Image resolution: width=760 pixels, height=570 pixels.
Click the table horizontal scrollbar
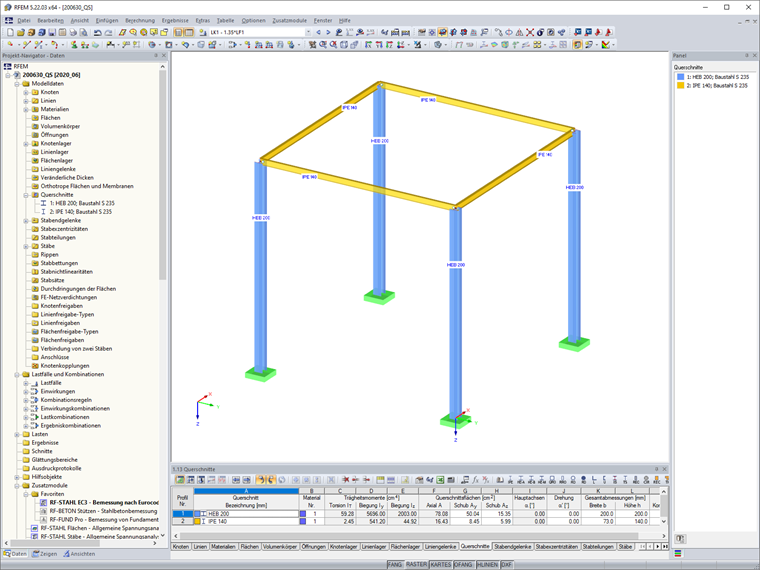point(410,536)
